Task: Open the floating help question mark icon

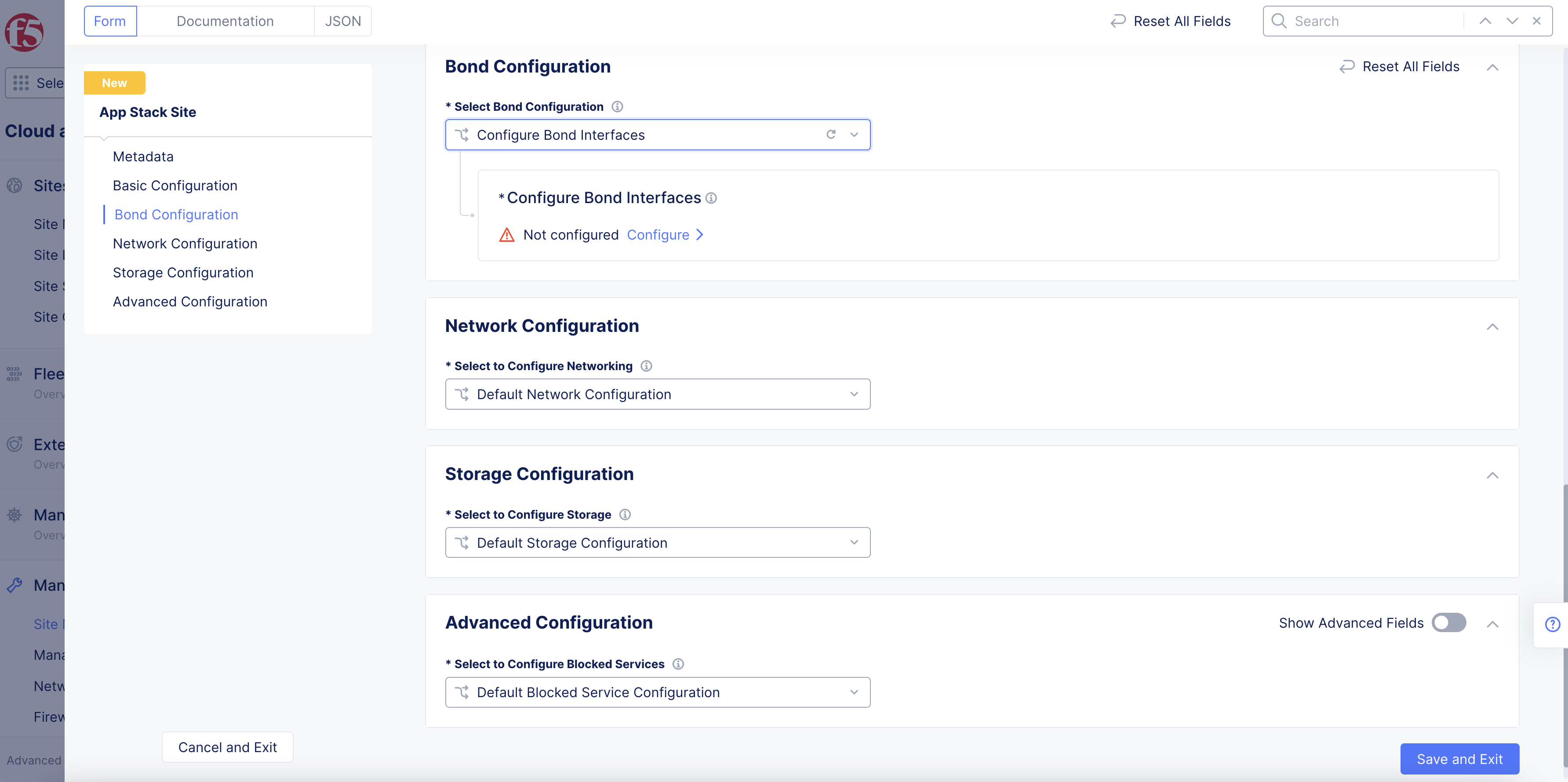Action: (x=1552, y=624)
